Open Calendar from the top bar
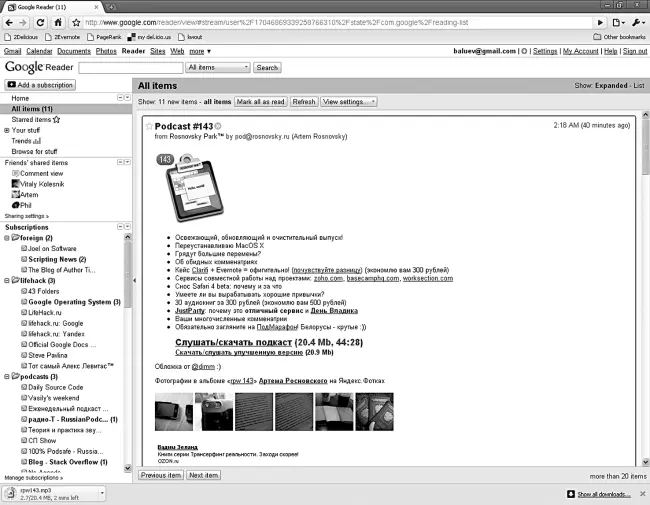650x505 pixels. click(39, 51)
